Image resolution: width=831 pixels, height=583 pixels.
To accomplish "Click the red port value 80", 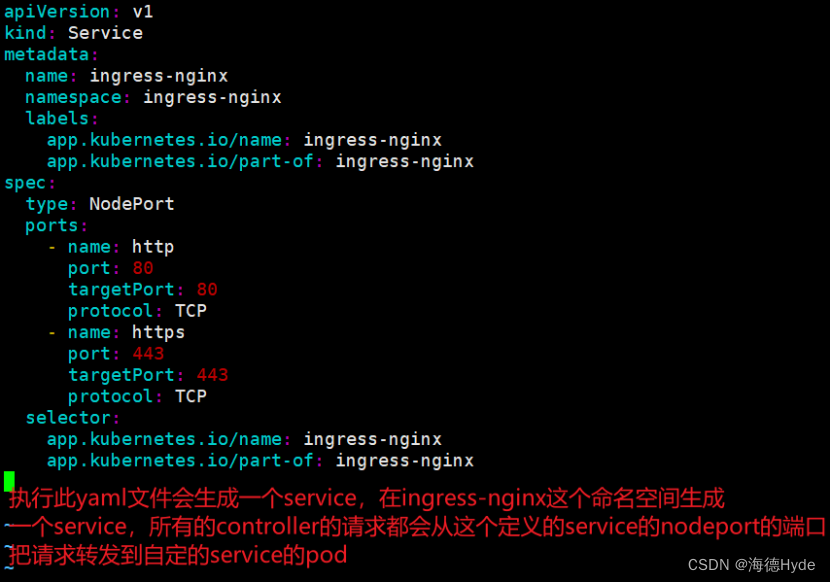I will pyautogui.click(x=143, y=268).
